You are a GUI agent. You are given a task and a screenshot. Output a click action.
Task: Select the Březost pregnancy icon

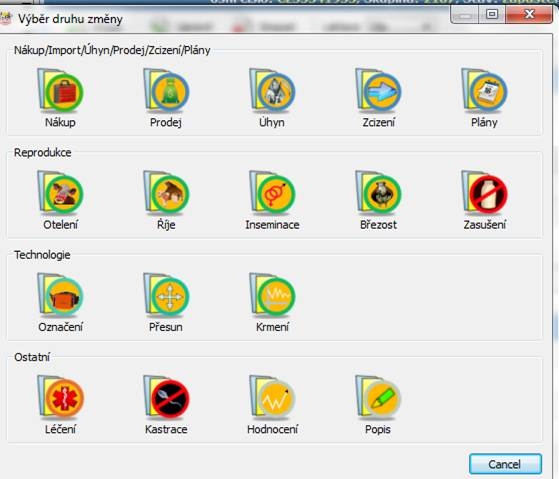click(378, 194)
